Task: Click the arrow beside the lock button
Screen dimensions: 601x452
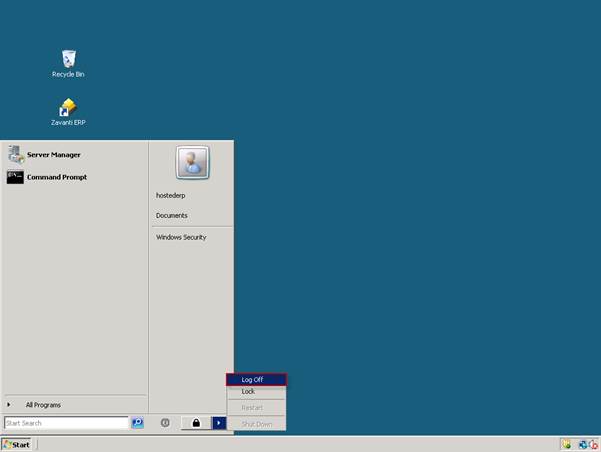Action: [219, 423]
